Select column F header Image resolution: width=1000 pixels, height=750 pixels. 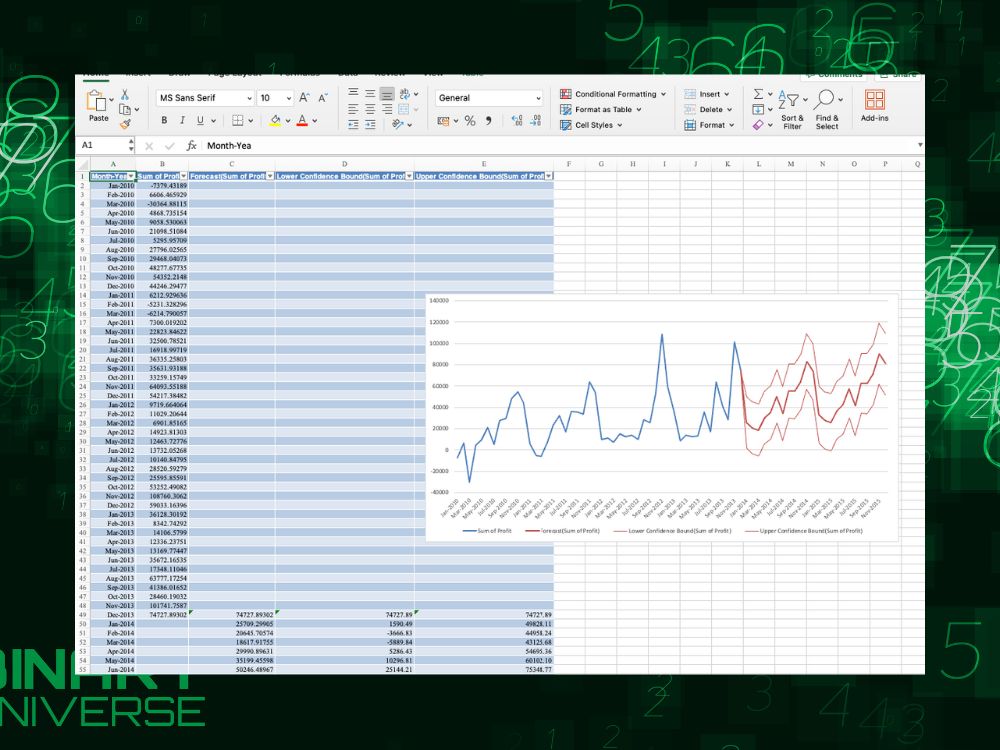click(569, 164)
